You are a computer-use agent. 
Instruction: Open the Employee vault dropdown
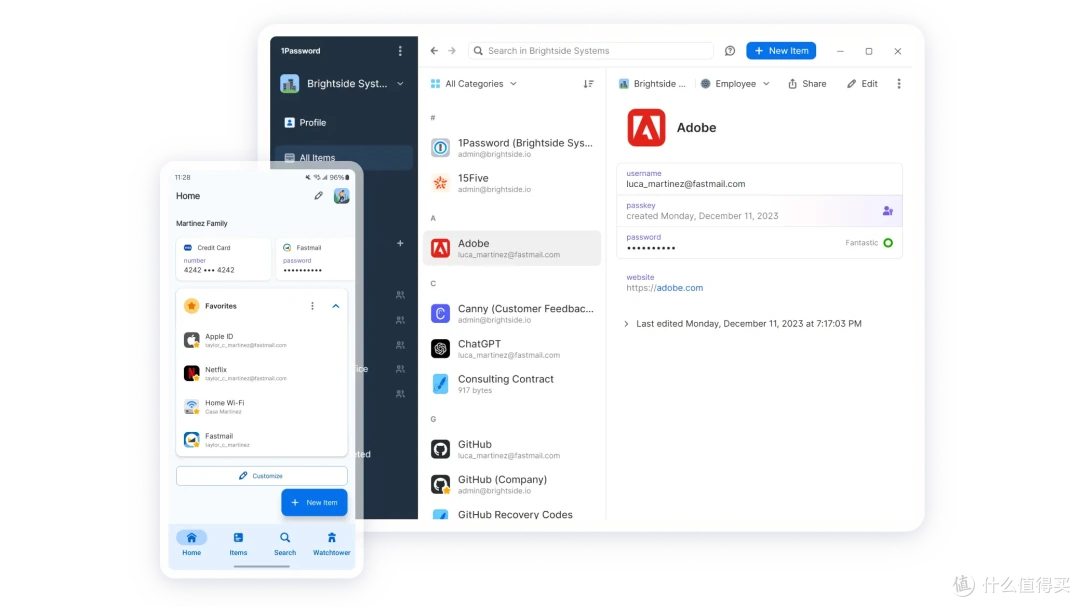pos(735,83)
